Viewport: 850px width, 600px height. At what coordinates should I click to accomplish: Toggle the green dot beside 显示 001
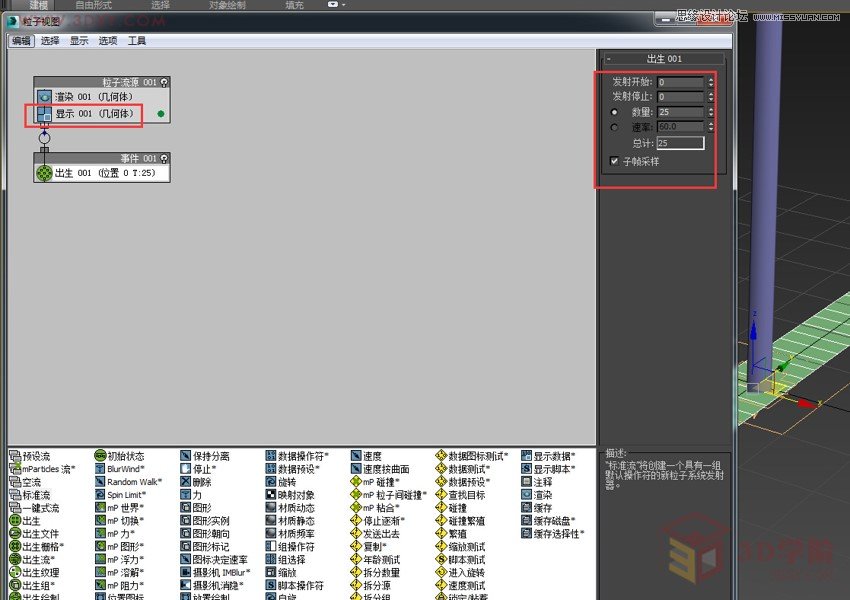pos(160,114)
